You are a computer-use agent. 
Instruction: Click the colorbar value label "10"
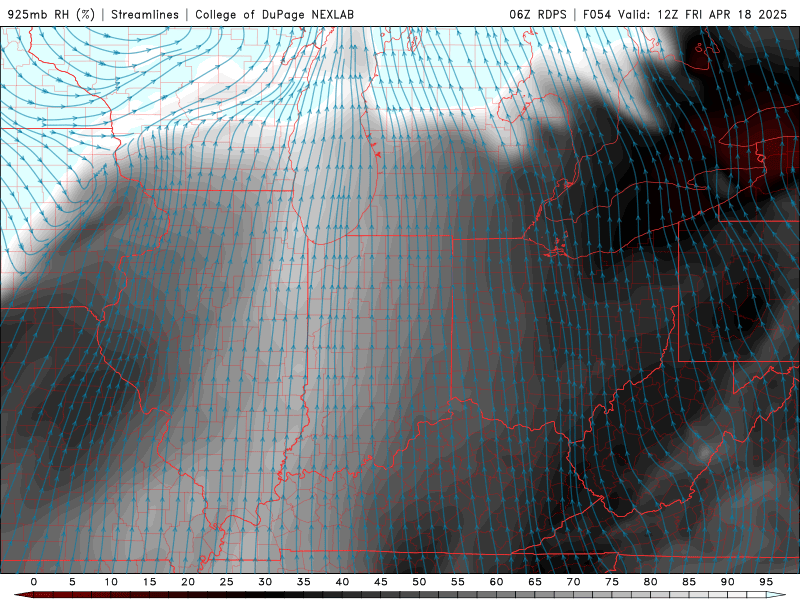click(x=111, y=582)
